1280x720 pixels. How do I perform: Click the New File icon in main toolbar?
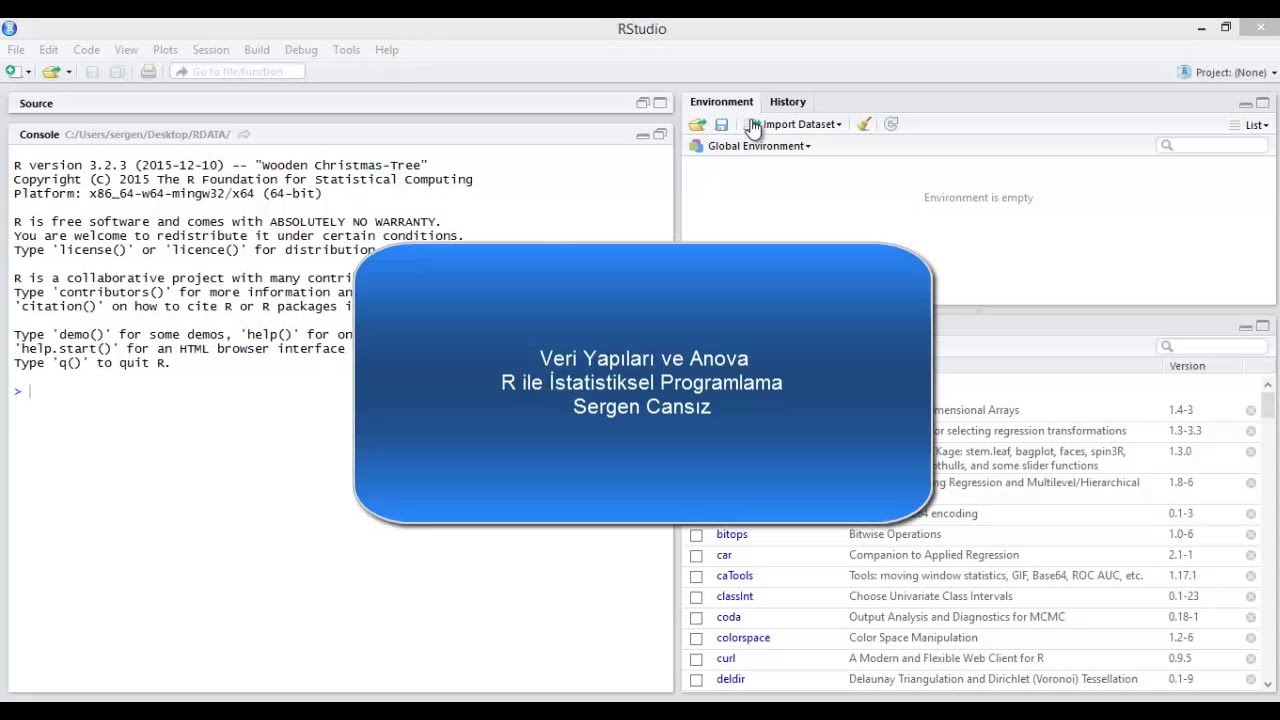coord(13,72)
